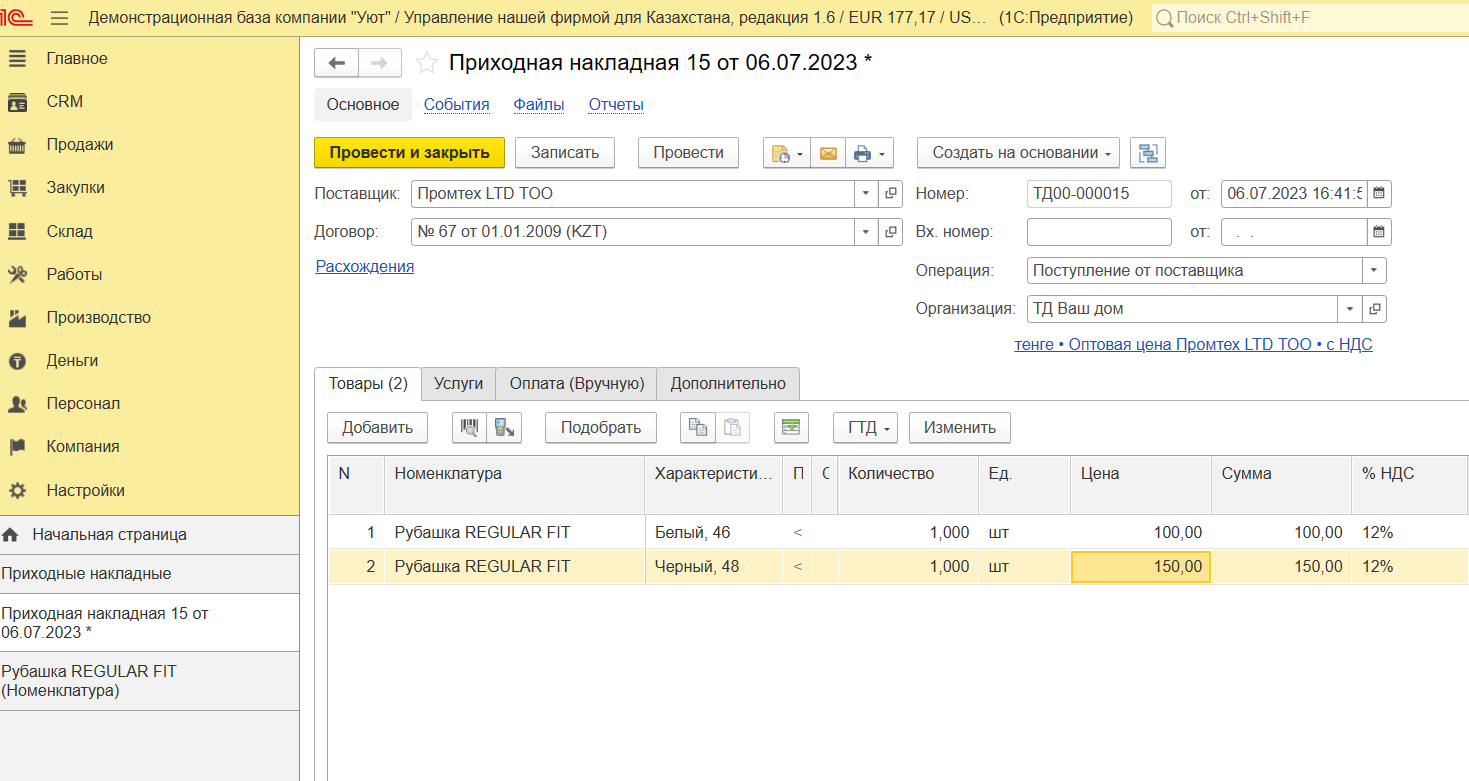
Task: Switch to the Услуги tab
Action: click(x=458, y=384)
